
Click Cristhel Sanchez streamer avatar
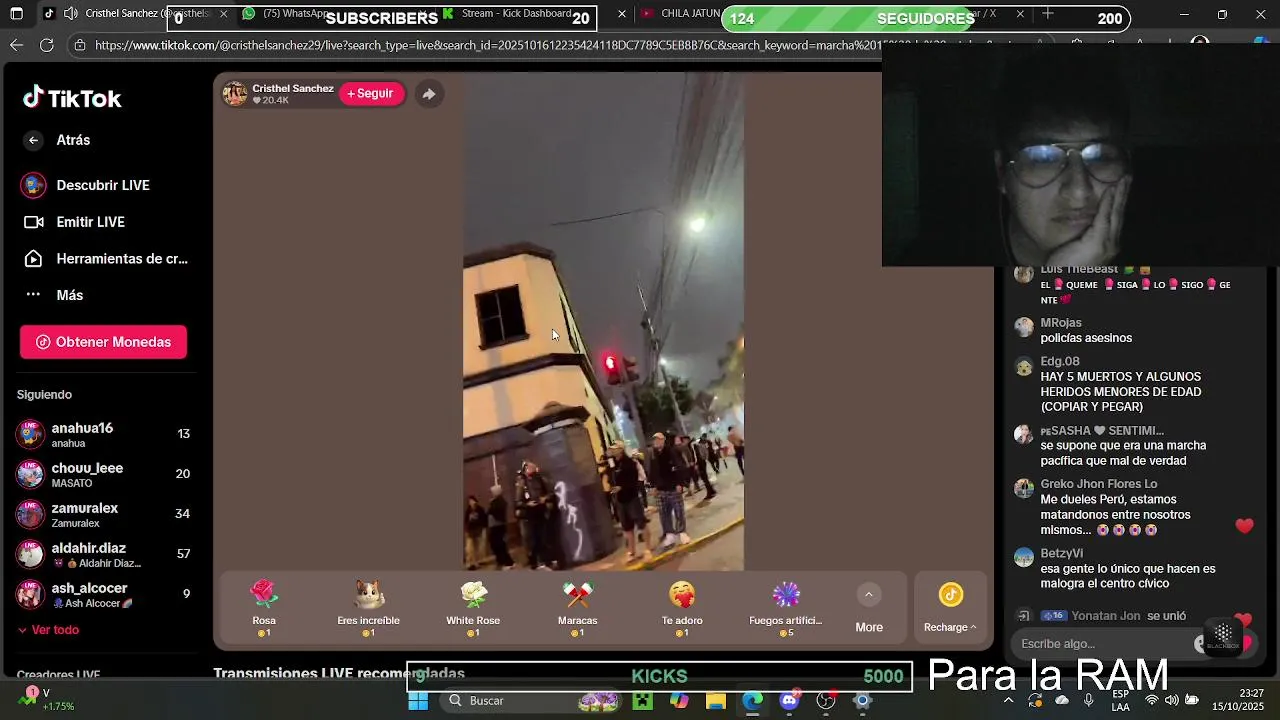pos(234,94)
